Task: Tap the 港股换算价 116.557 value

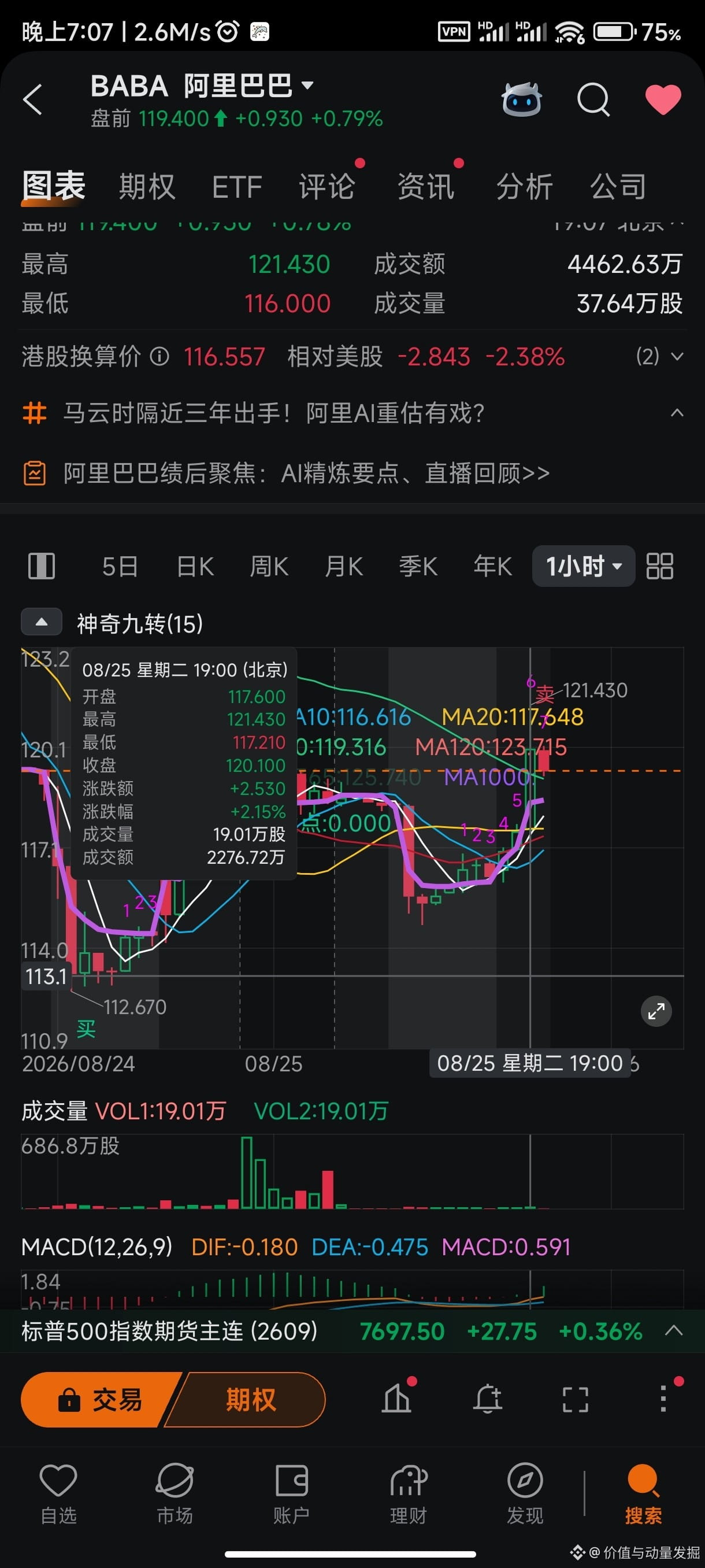Action: 224,357
